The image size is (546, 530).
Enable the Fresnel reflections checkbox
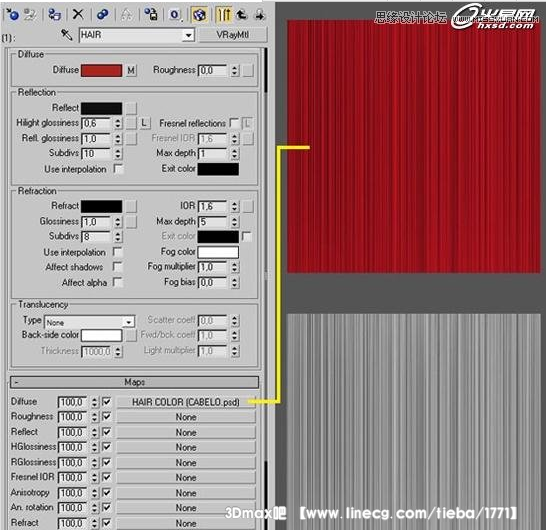pos(234,123)
